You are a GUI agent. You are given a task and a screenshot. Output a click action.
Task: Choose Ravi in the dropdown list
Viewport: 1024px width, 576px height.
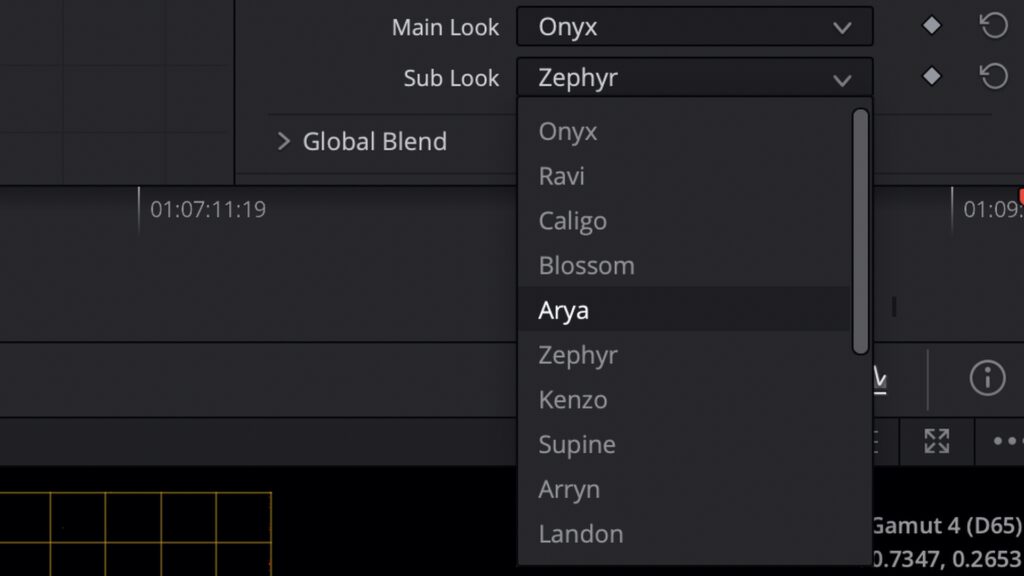[x=562, y=176]
